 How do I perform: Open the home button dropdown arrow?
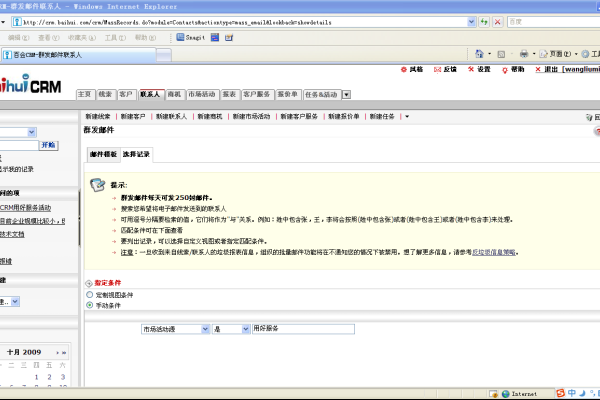489,54
